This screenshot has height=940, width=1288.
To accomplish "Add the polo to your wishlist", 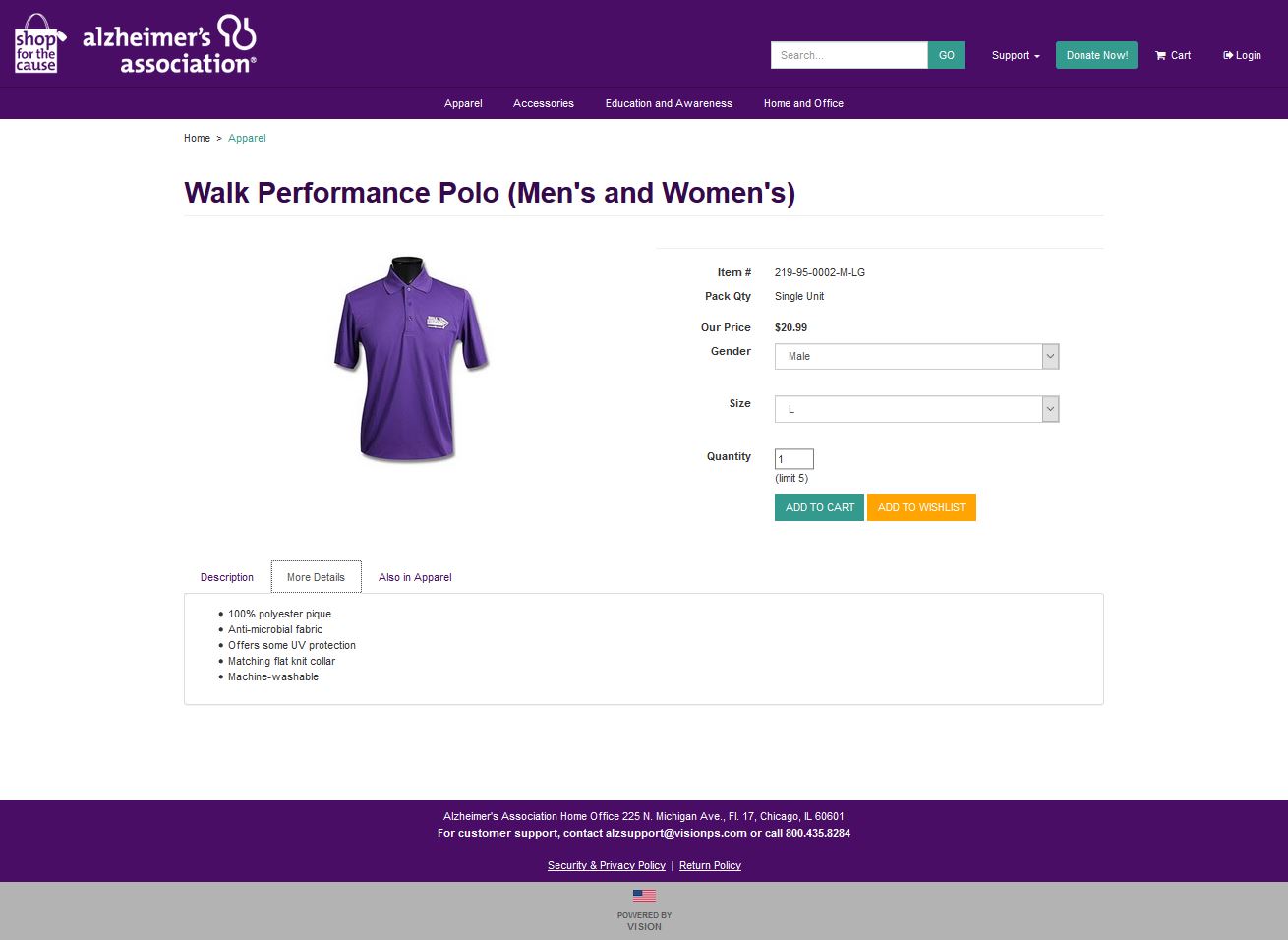I will pyautogui.click(x=921, y=506).
